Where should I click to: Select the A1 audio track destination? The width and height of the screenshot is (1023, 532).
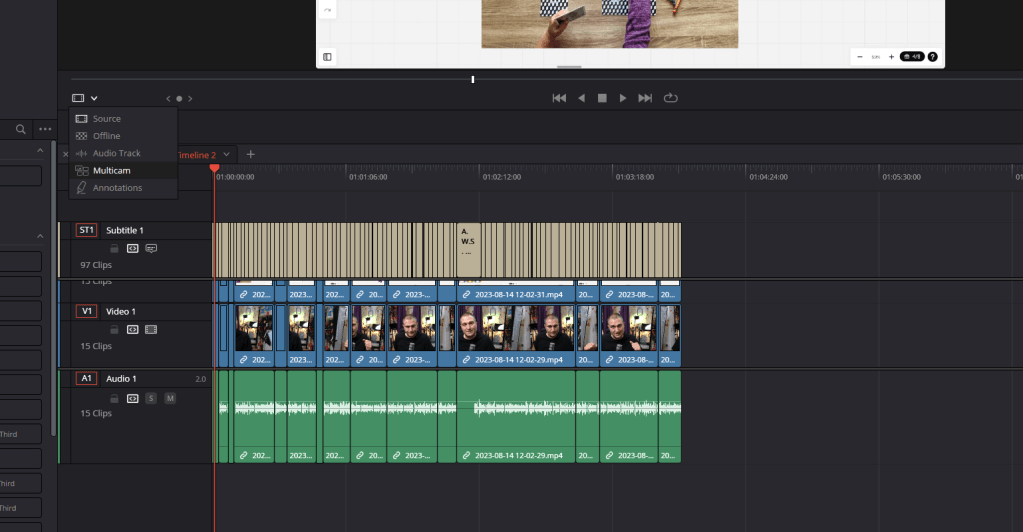pyautogui.click(x=86, y=378)
